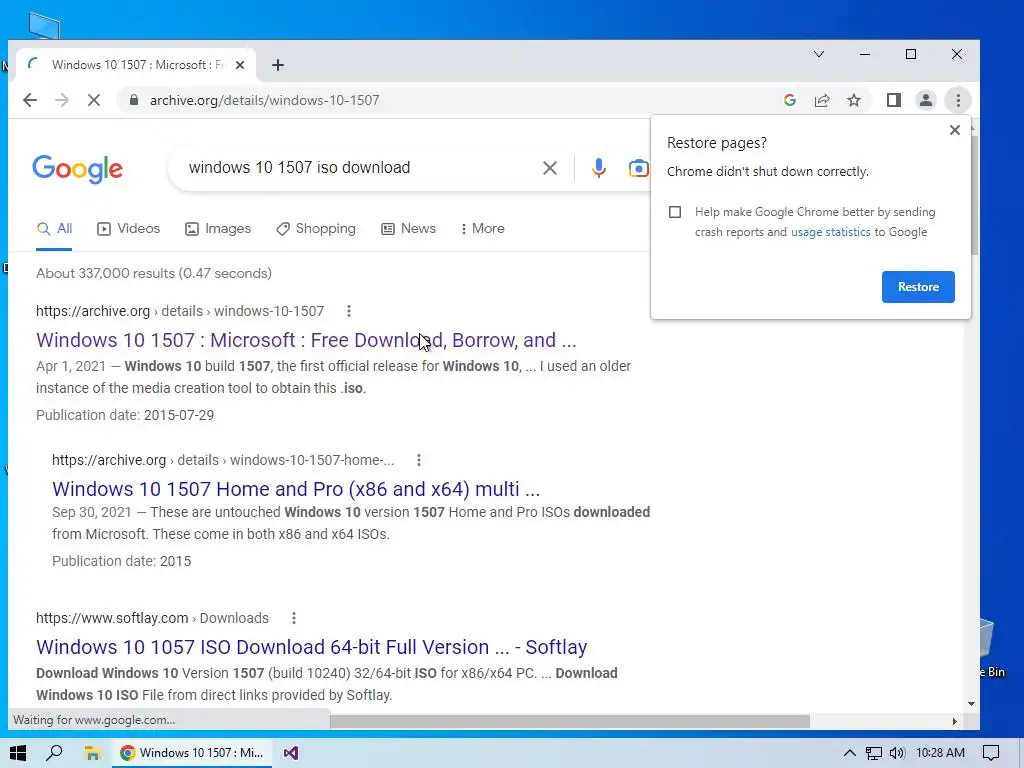Screen dimensions: 1024x768
Task: Open the profile avatar menu
Action: coord(925,100)
